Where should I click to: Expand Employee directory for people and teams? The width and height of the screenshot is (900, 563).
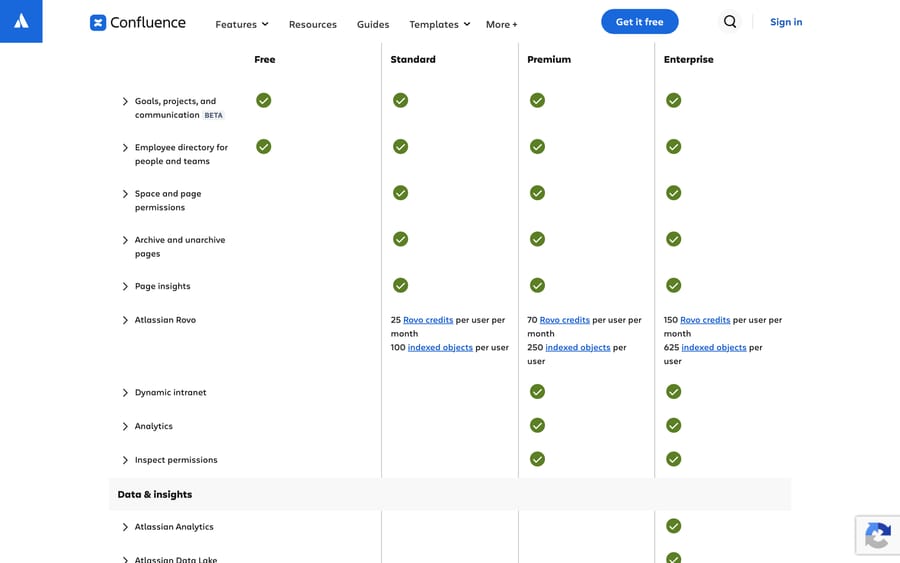125,148
